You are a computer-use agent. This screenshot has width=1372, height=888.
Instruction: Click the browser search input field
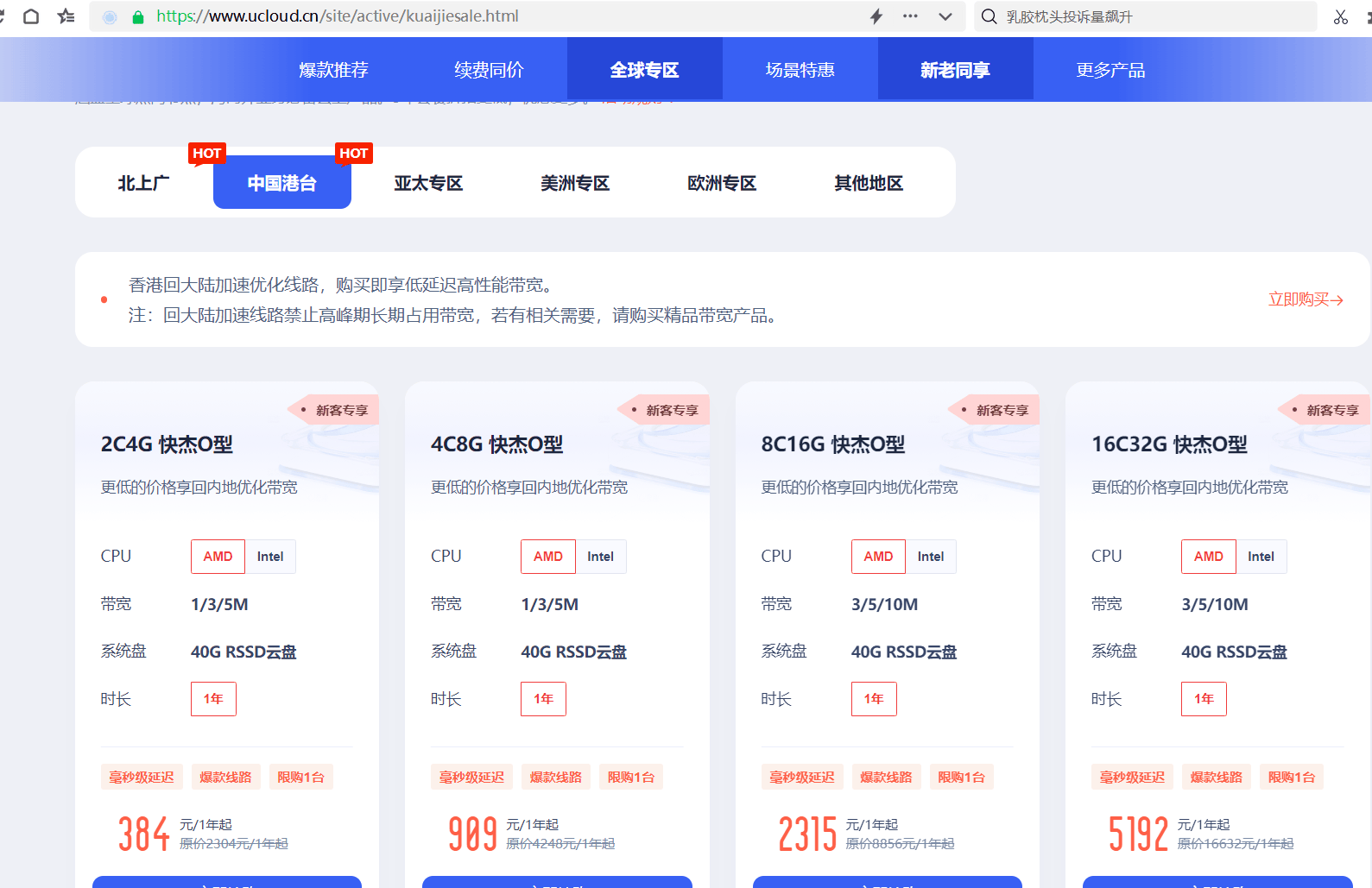tap(1157, 16)
